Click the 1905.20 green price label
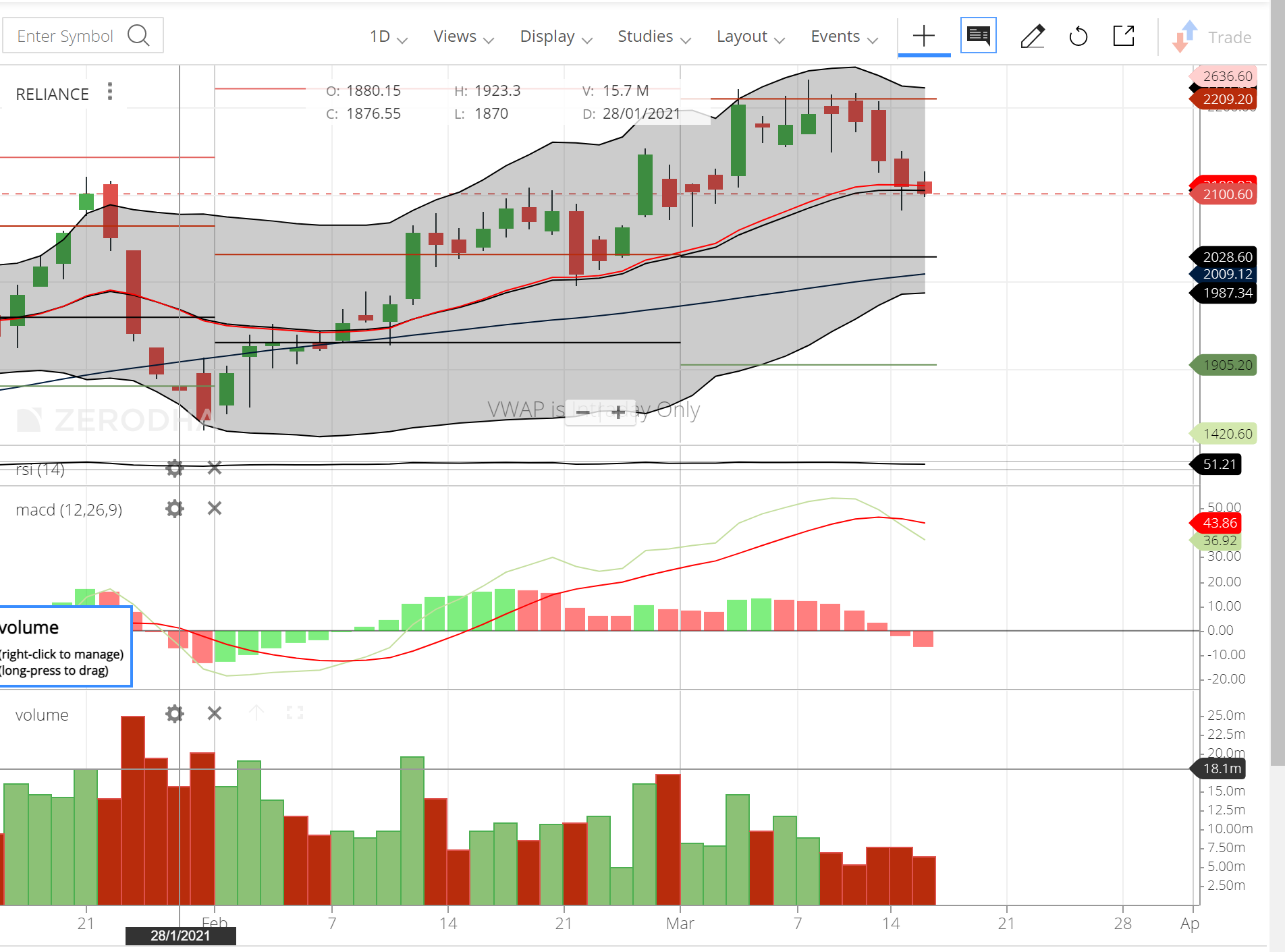The width and height of the screenshot is (1285, 952). coord(1223,365)
